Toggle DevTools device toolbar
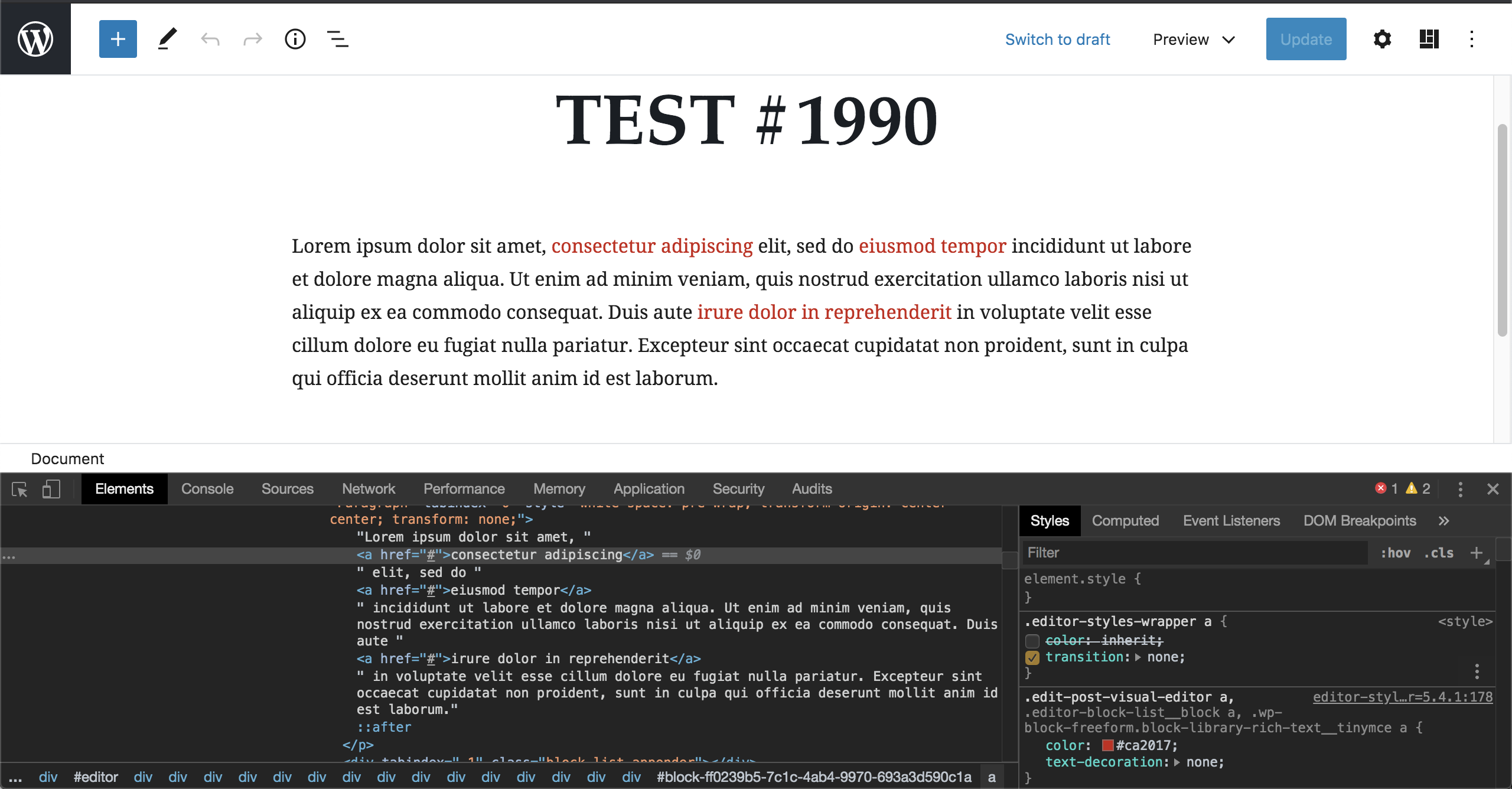The width and height of the screenshot is (1512, 789). pyautogui.click(x=51, y=489)
